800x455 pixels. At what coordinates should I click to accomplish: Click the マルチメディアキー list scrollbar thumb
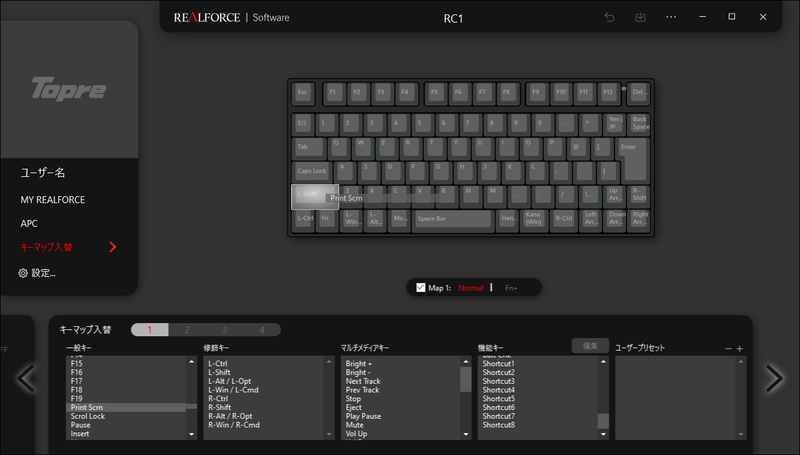point(466,380)
